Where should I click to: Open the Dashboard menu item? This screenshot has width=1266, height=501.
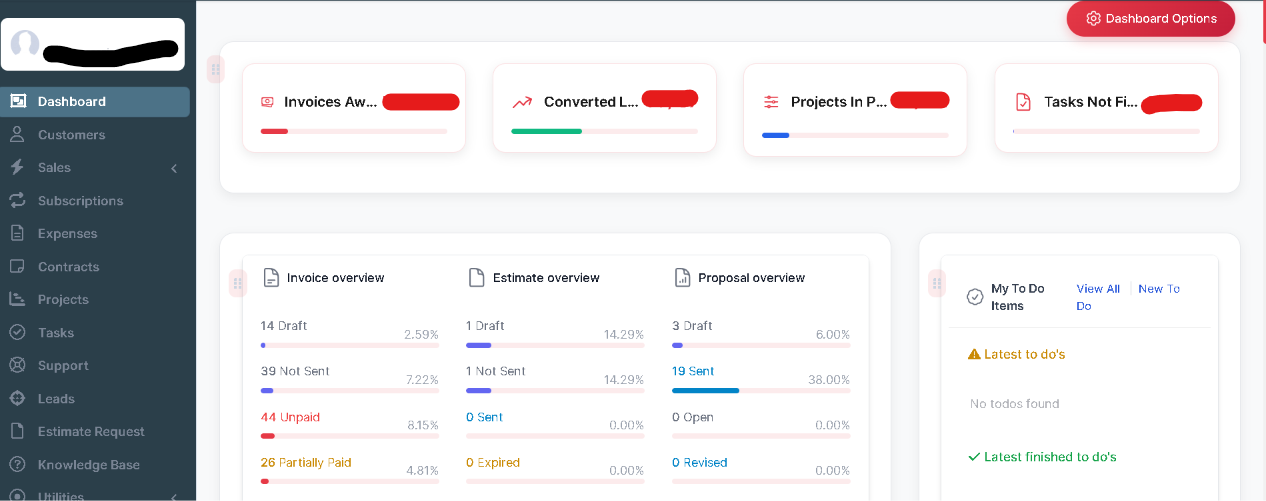point(95,101)
